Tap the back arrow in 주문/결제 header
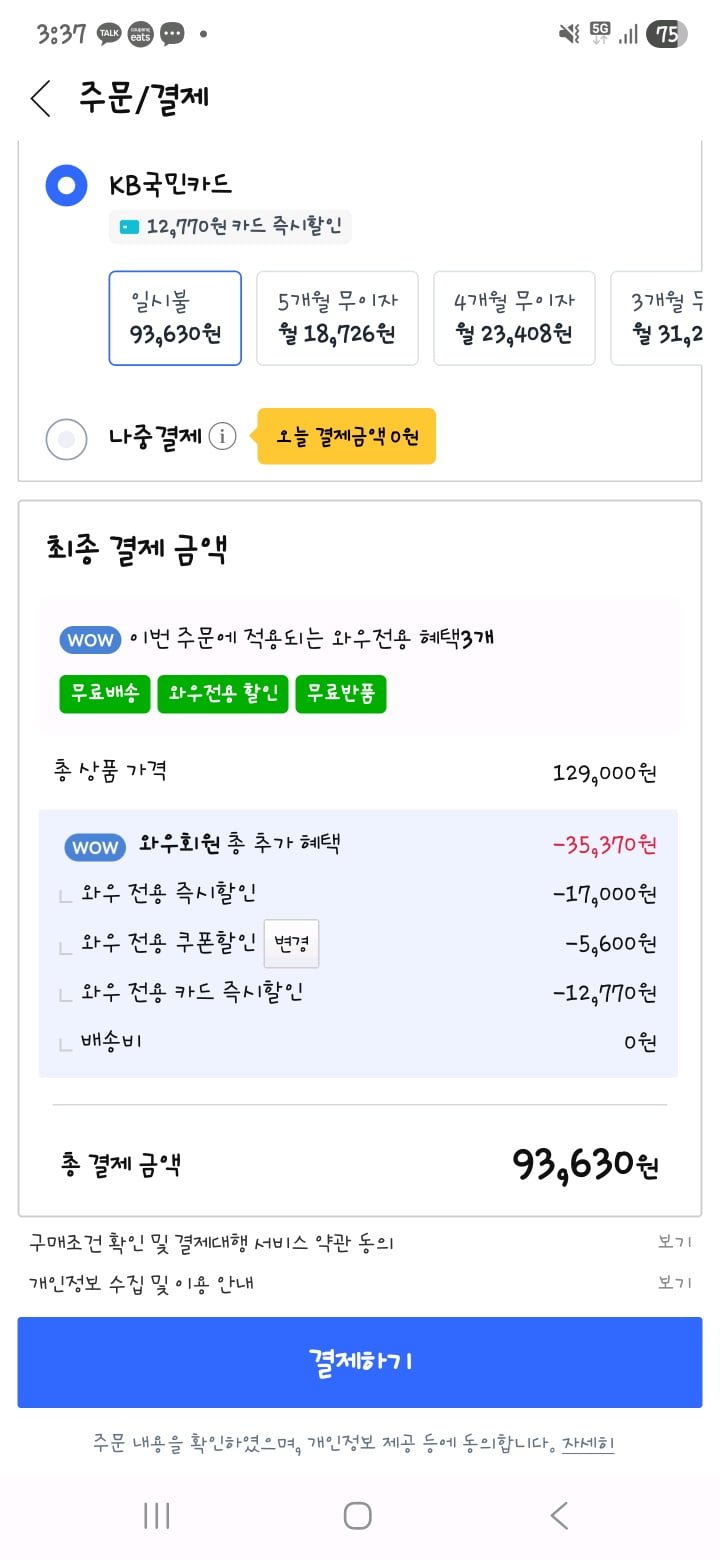Screen dimensions: 720x1560 click(x=41, y=98)
